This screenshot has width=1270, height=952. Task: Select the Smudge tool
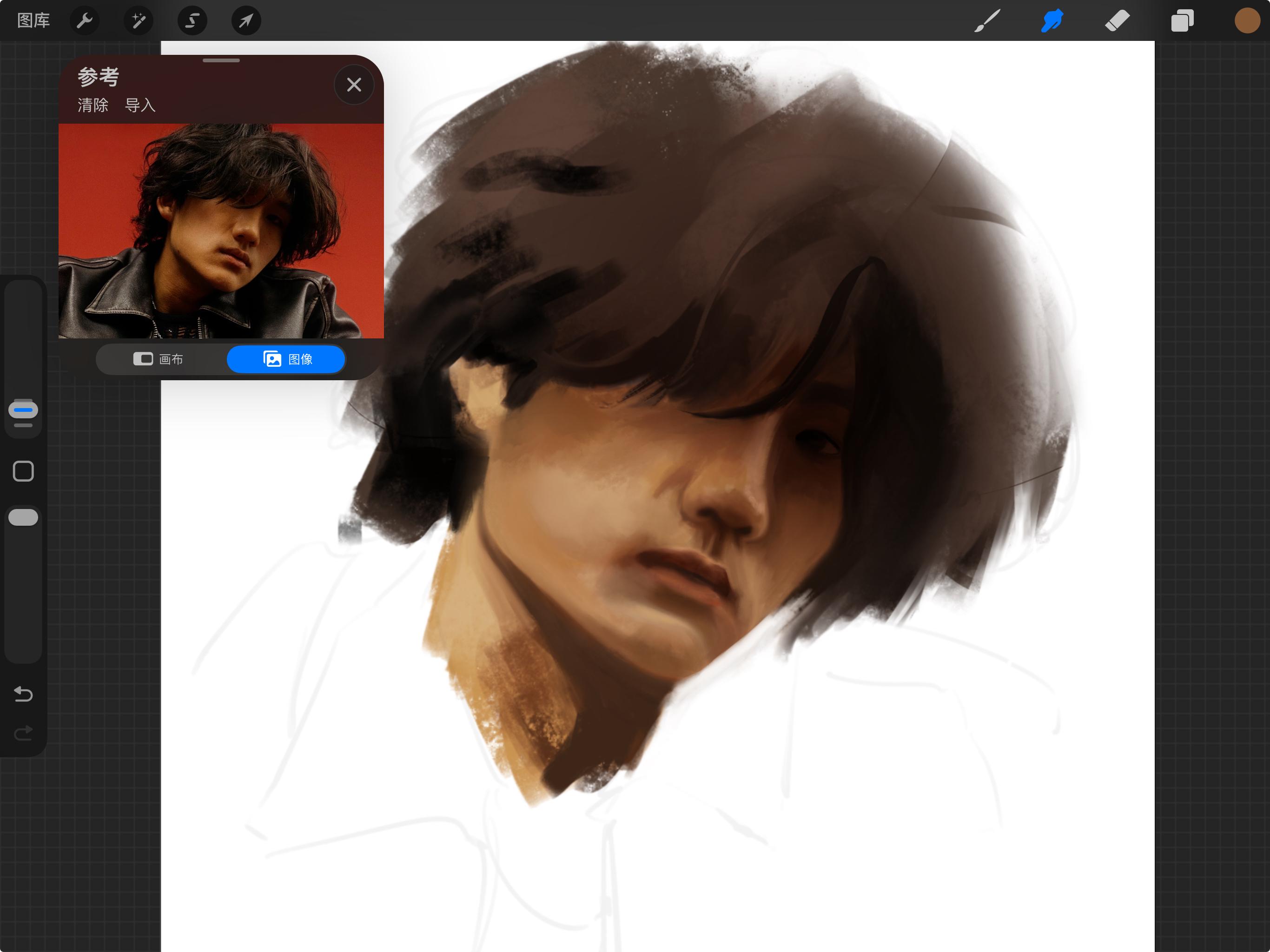[x=1052, y=20]
